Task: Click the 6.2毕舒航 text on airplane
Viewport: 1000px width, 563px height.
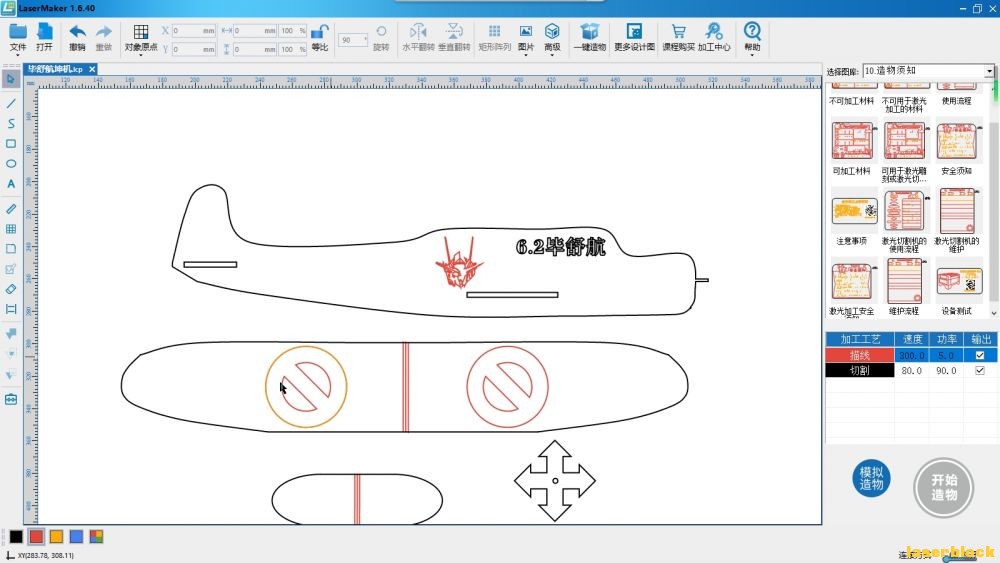Action: click(x=561, y=247)
